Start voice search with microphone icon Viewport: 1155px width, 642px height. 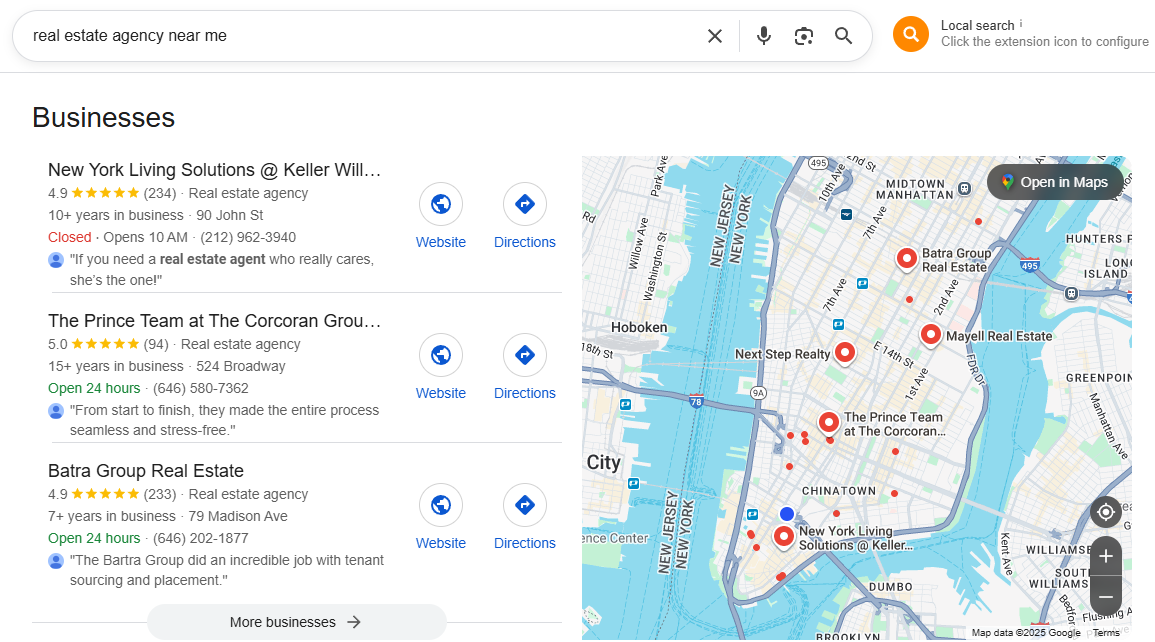click(764, 36)
